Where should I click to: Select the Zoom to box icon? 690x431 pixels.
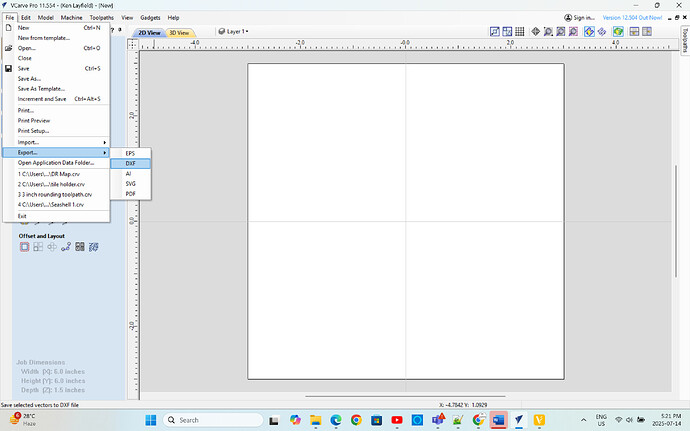[x=548, y=32]
